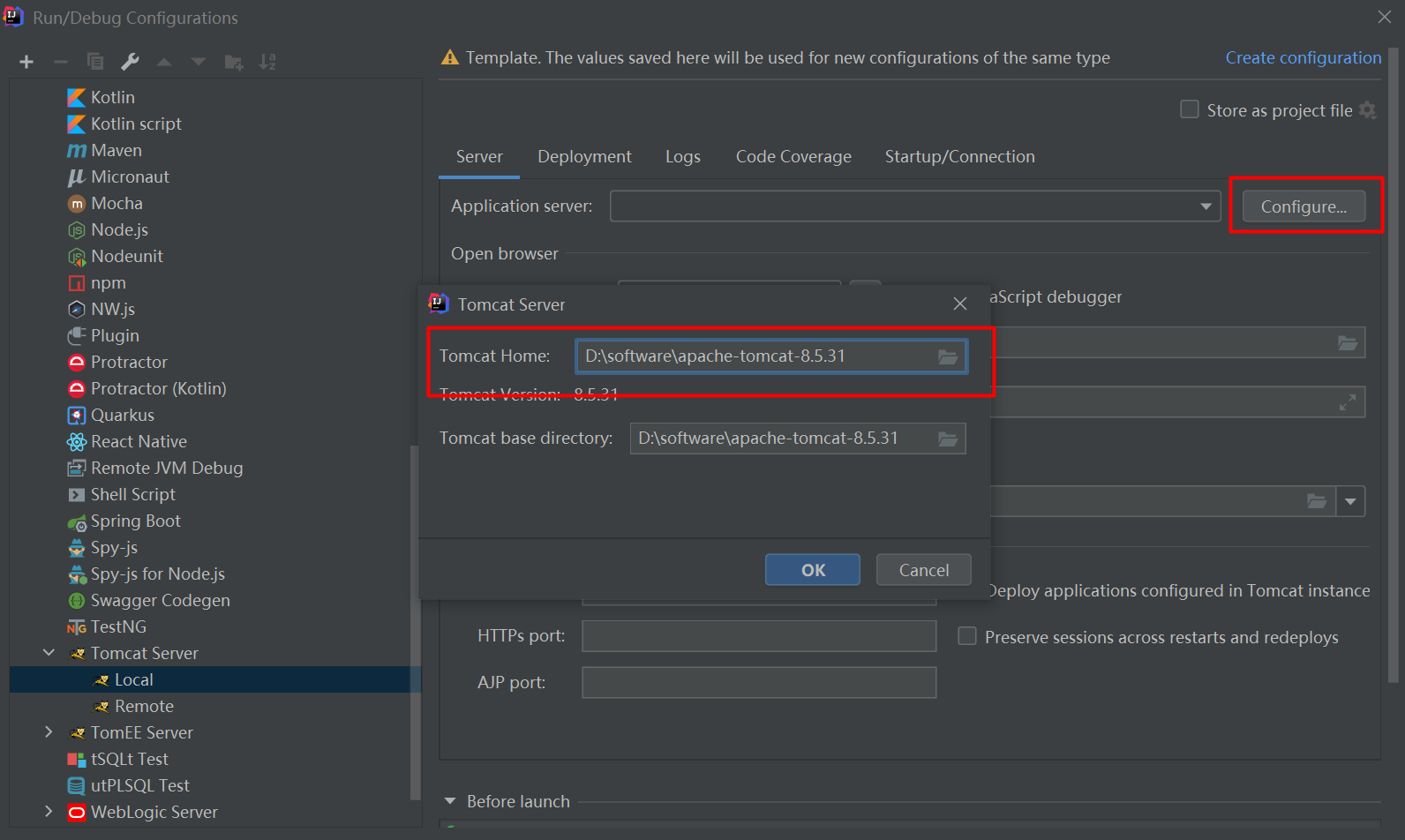
Task: Click the Tomcat base directory field
Action: pos(798,439)
